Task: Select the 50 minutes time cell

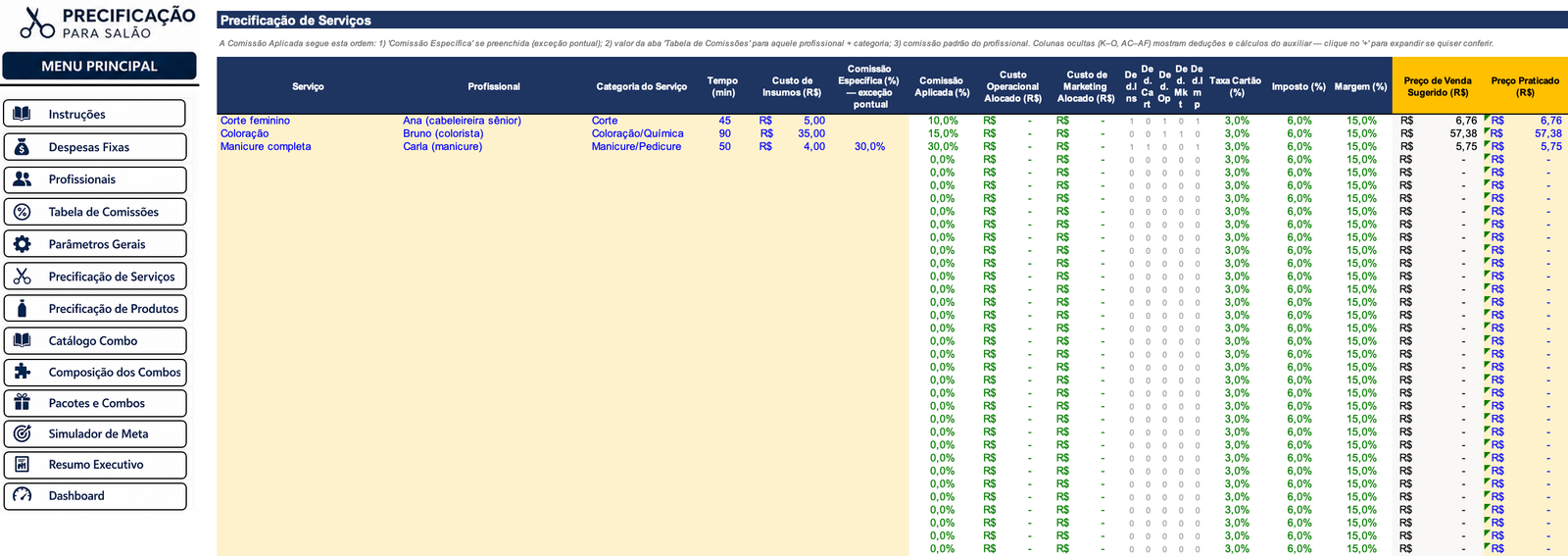Action: [x=724, y=146]
